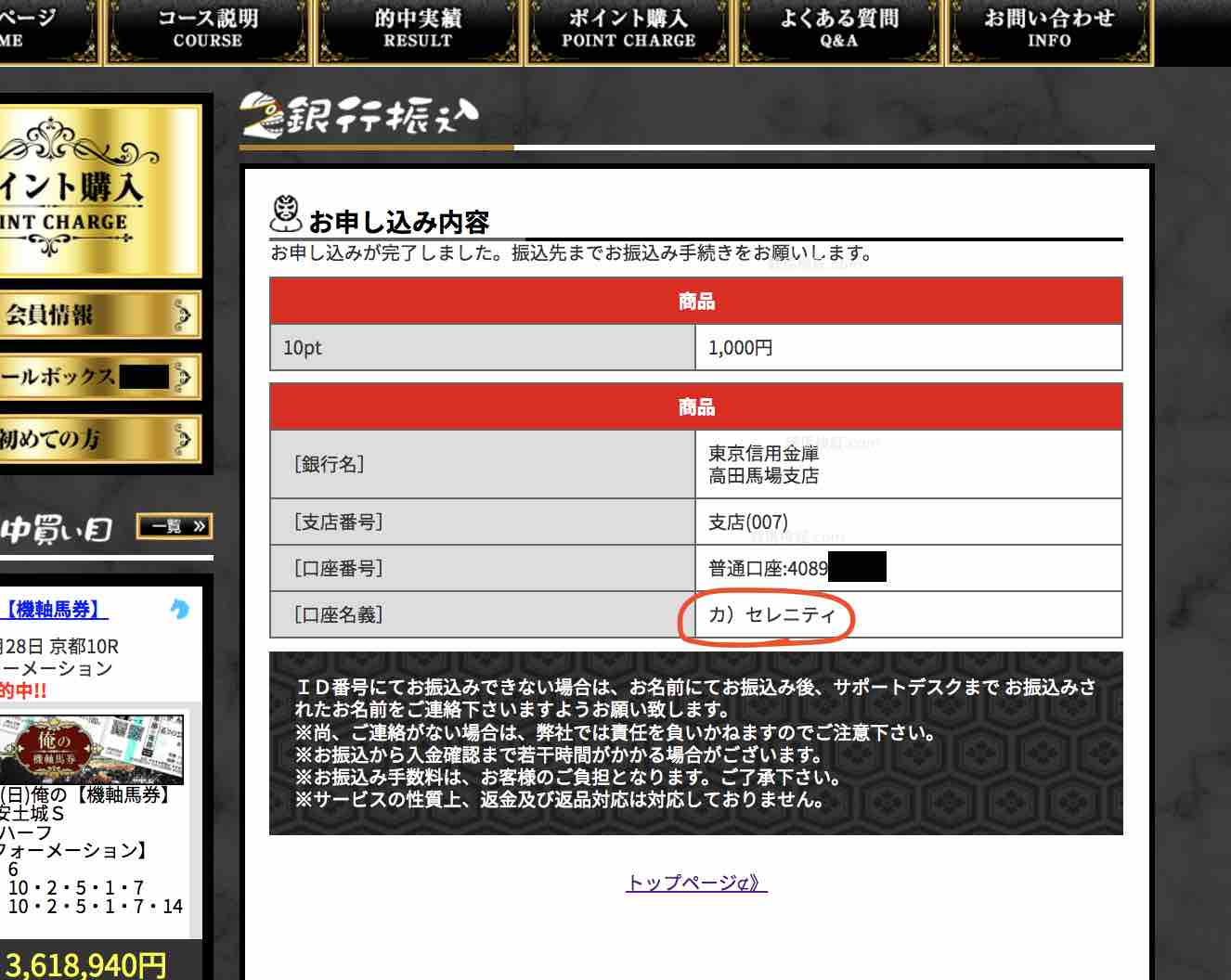Open the 的中実績 RESULT menu item

tap(418, 32)
